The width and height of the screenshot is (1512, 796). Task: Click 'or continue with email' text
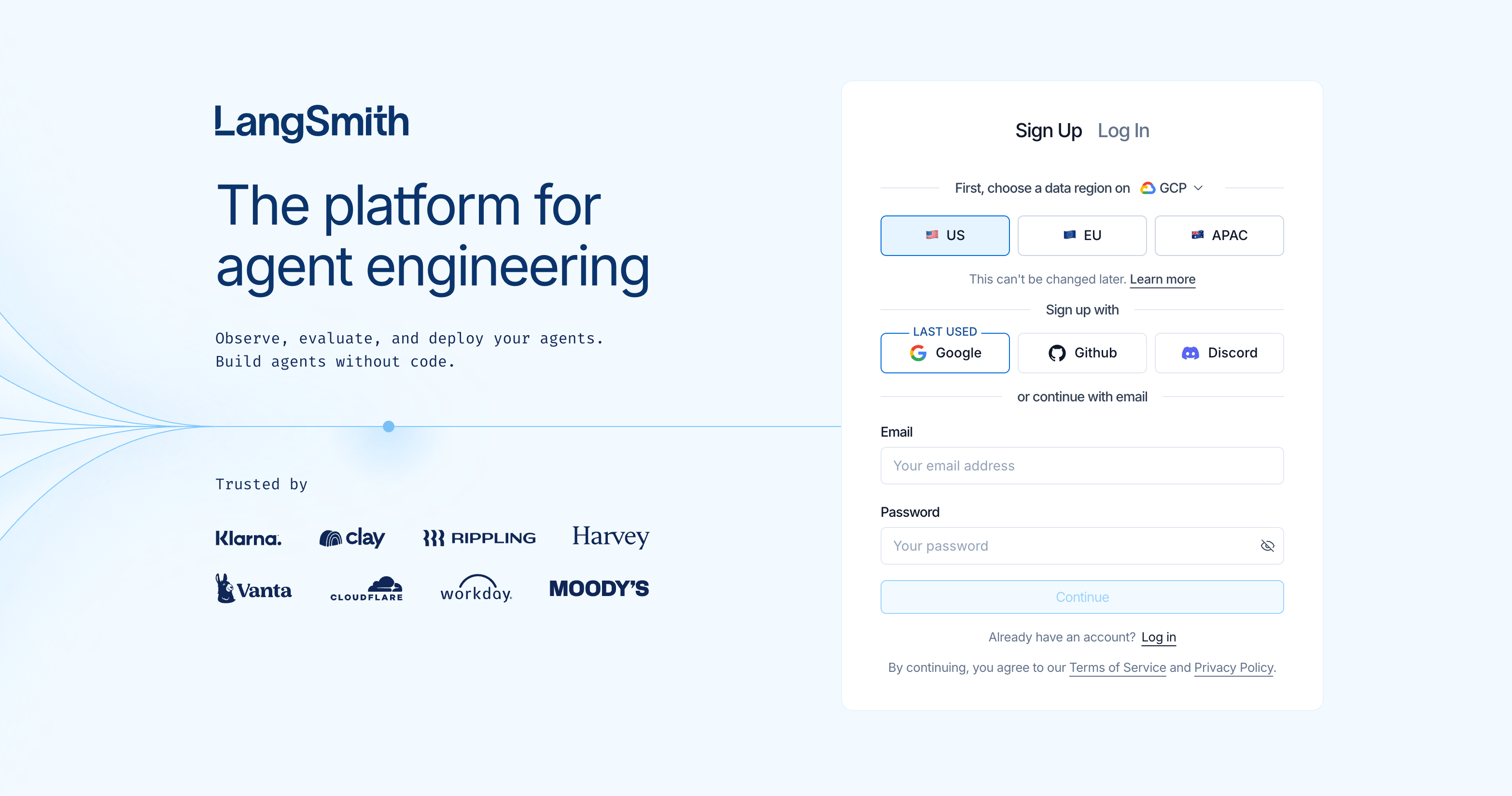pyautogui.click(x=1082, y=397)
